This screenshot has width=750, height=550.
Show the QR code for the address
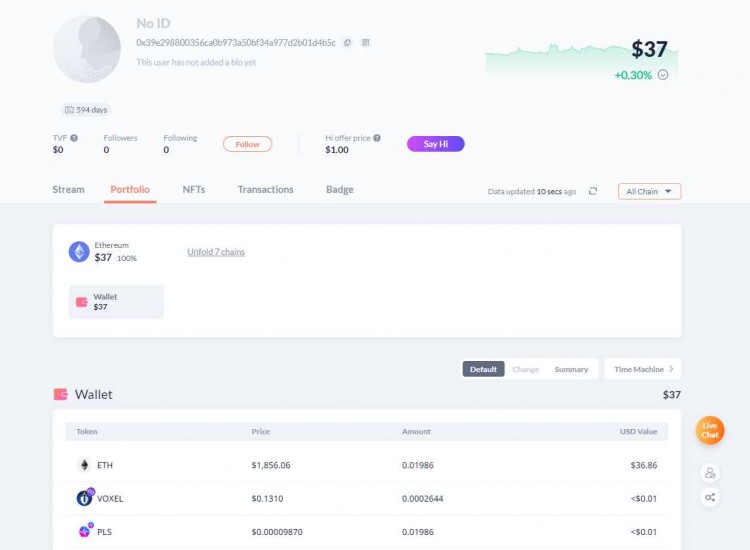click(366, 43)
